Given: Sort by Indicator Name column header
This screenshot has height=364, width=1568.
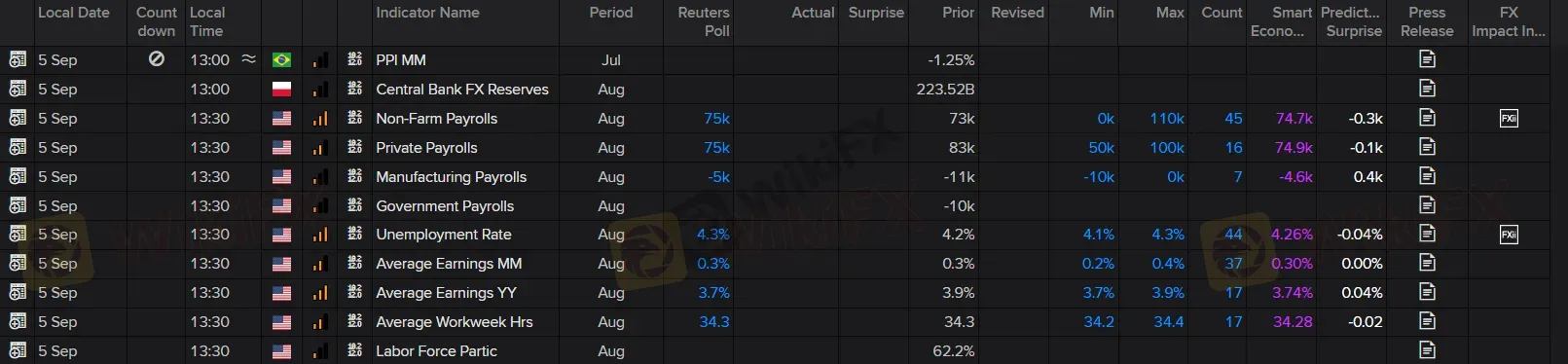Looking at the screenshot, I should [x=427, y=13].
